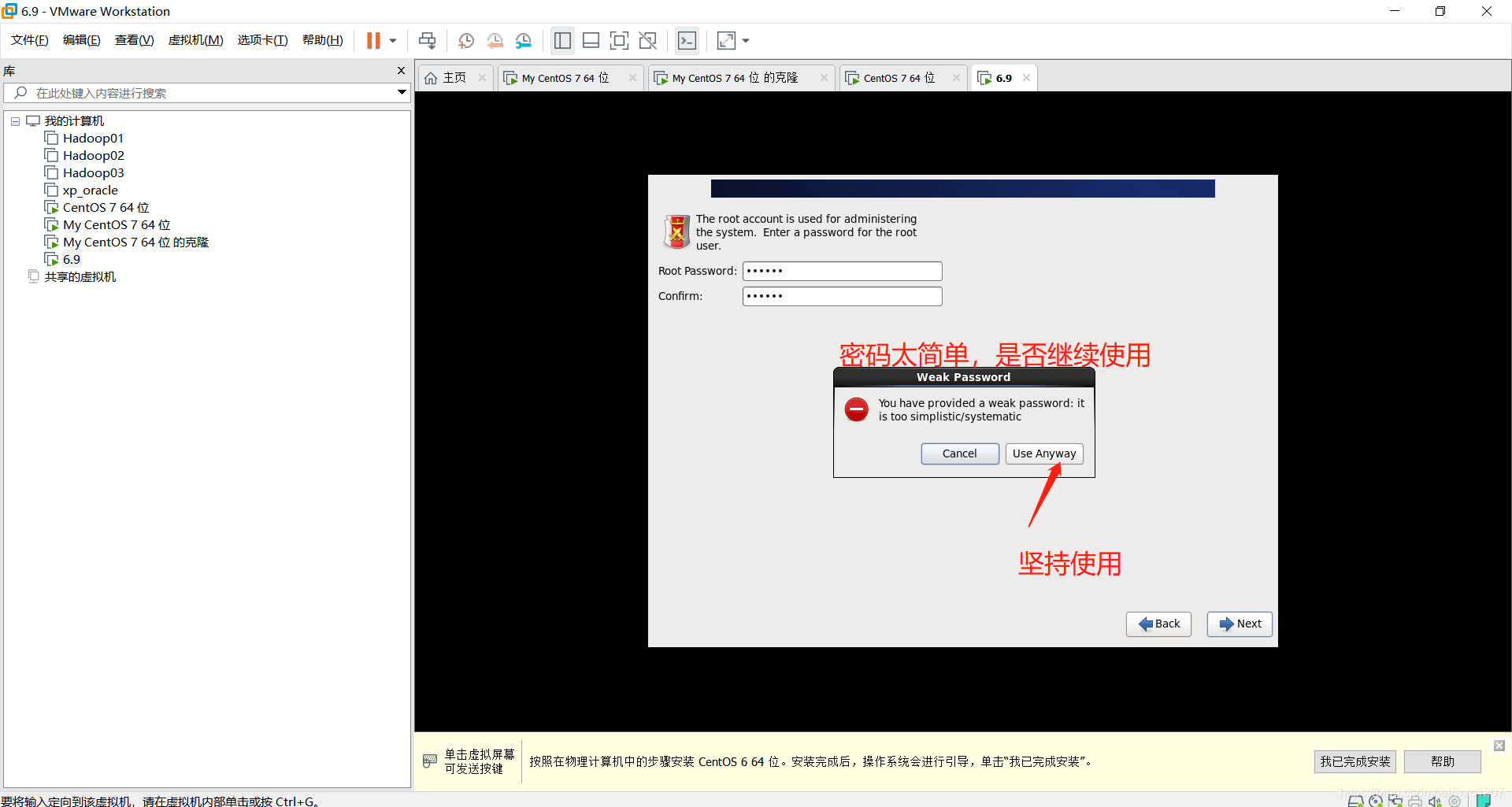Viewport: 1512px width, 807px height.
Task: Click the Unity mode icon
Action: click(648, 40)
